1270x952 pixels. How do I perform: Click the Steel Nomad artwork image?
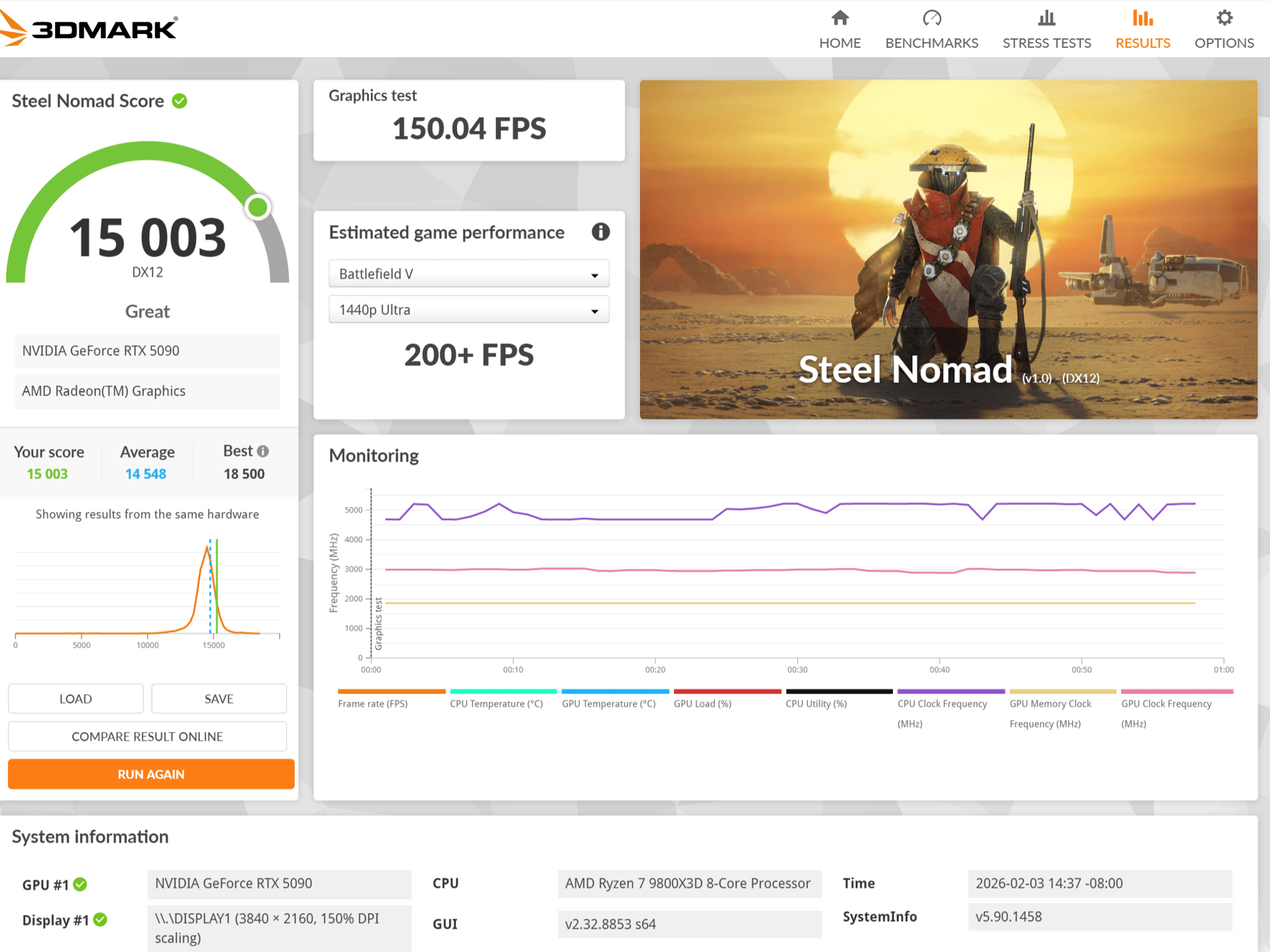pos(948,249)
